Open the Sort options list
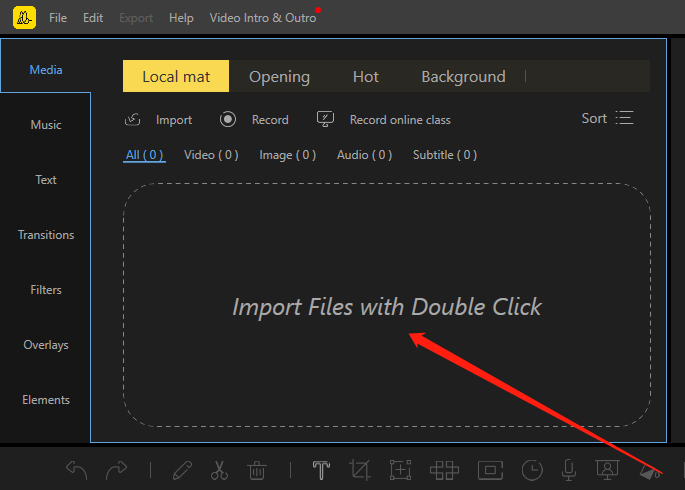This screenshot has height=490, width=685. tap(608, 118)
